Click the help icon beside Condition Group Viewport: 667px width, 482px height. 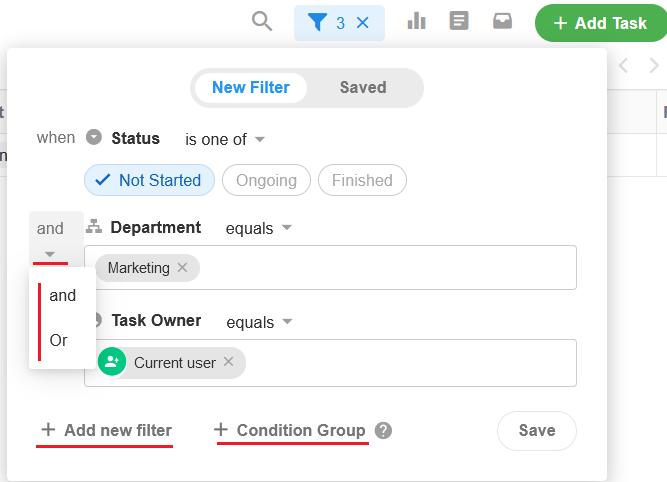[383, 431]
